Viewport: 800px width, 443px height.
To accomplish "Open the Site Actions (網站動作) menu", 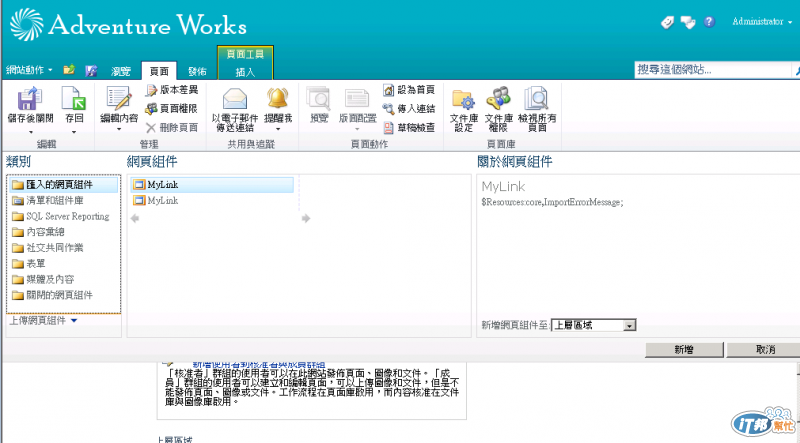I will [29, 70].
